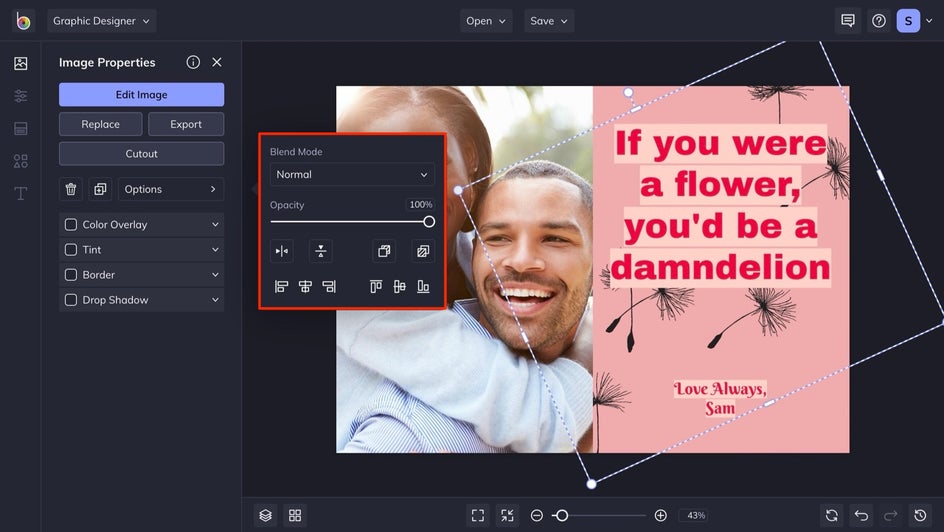Enable the Border checkbox

[71, 274]
